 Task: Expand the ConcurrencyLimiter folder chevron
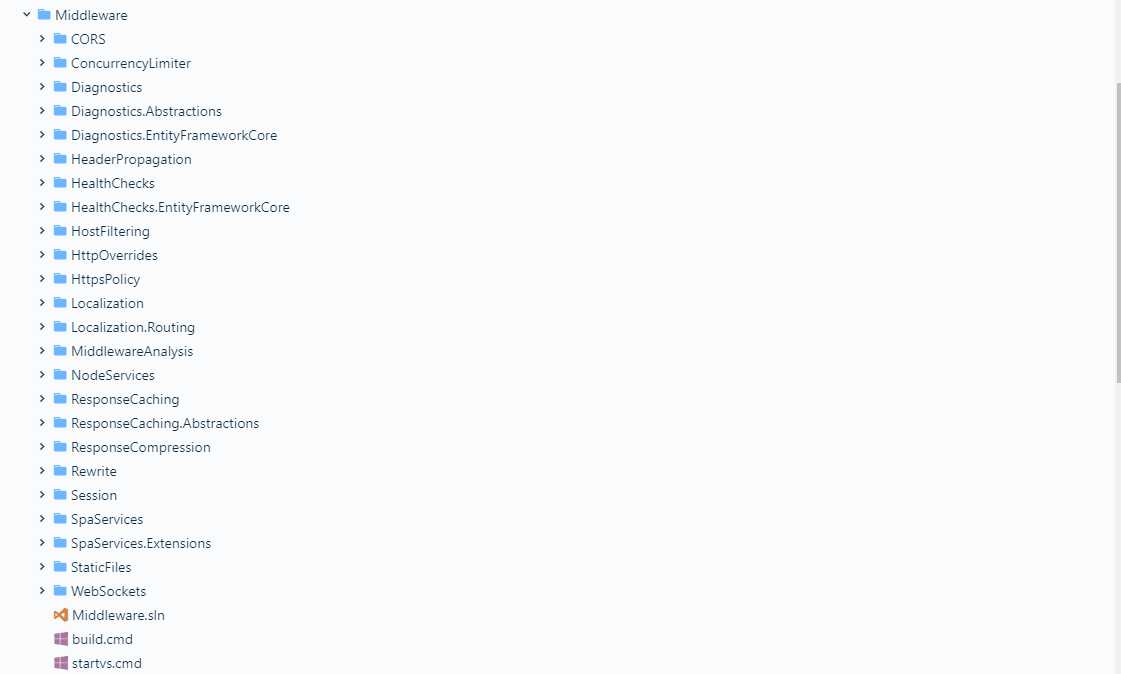(x=42, y=63)
